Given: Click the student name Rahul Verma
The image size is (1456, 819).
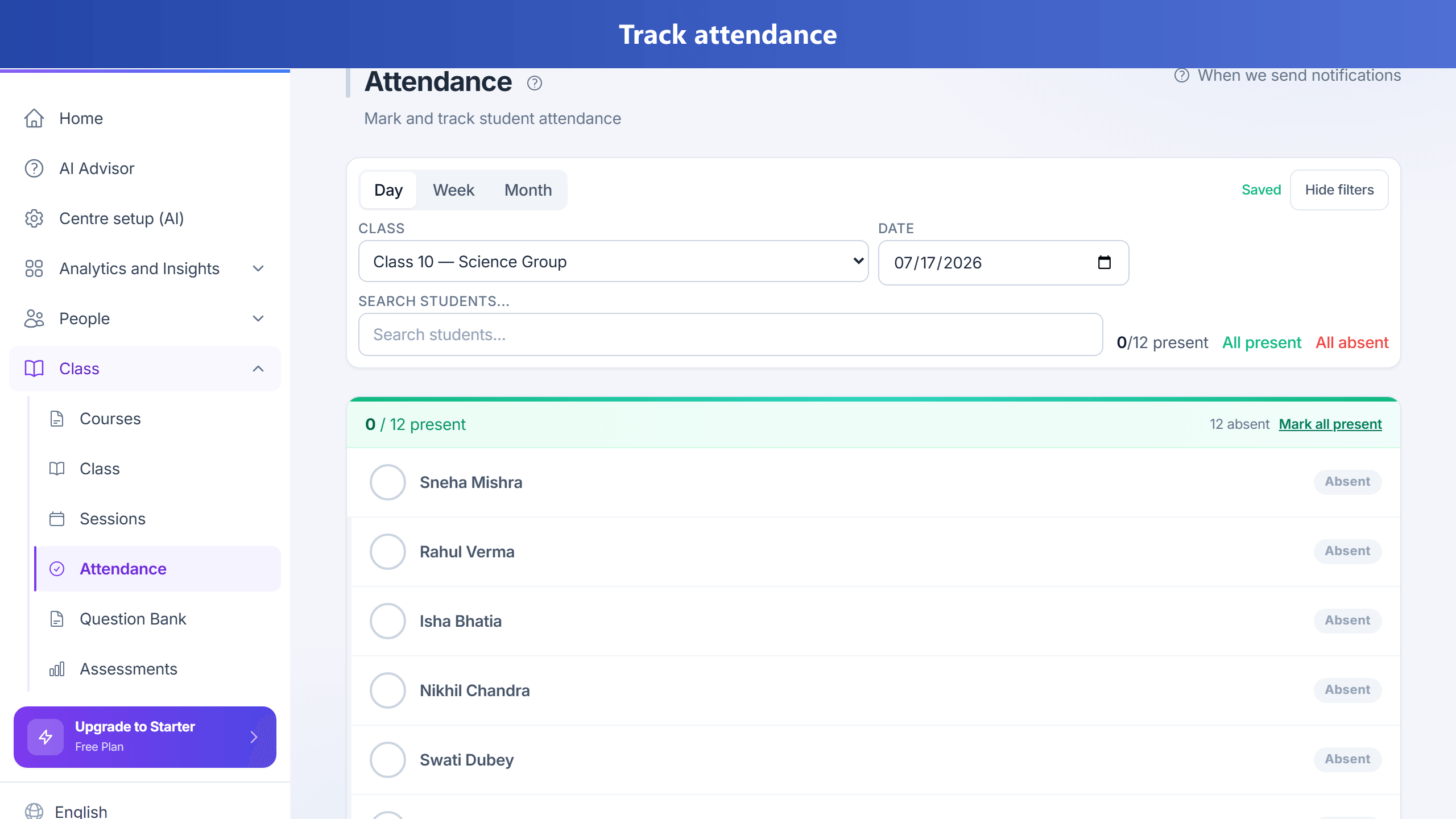Looking at the screenshot, I should (467, 552).
